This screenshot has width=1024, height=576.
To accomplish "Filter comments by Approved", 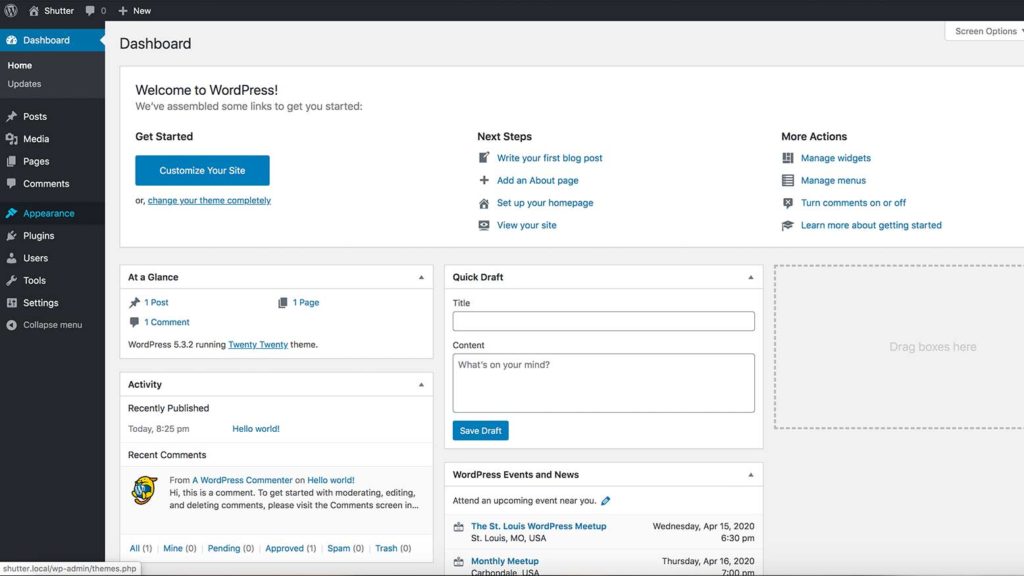I will coord(284,548).
